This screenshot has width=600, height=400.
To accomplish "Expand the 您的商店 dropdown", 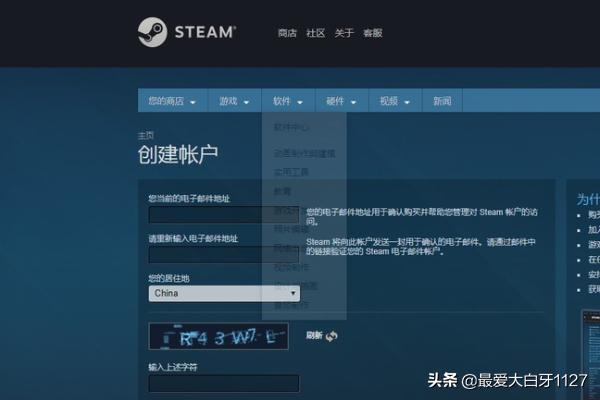I will pos(172,101).
